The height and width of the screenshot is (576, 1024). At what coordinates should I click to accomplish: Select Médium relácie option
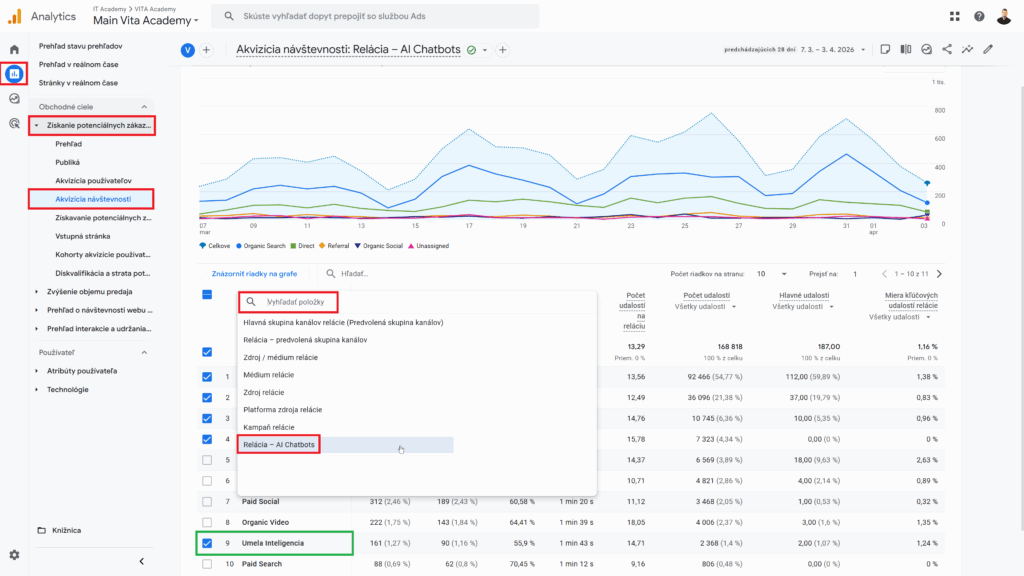(268, 375)
